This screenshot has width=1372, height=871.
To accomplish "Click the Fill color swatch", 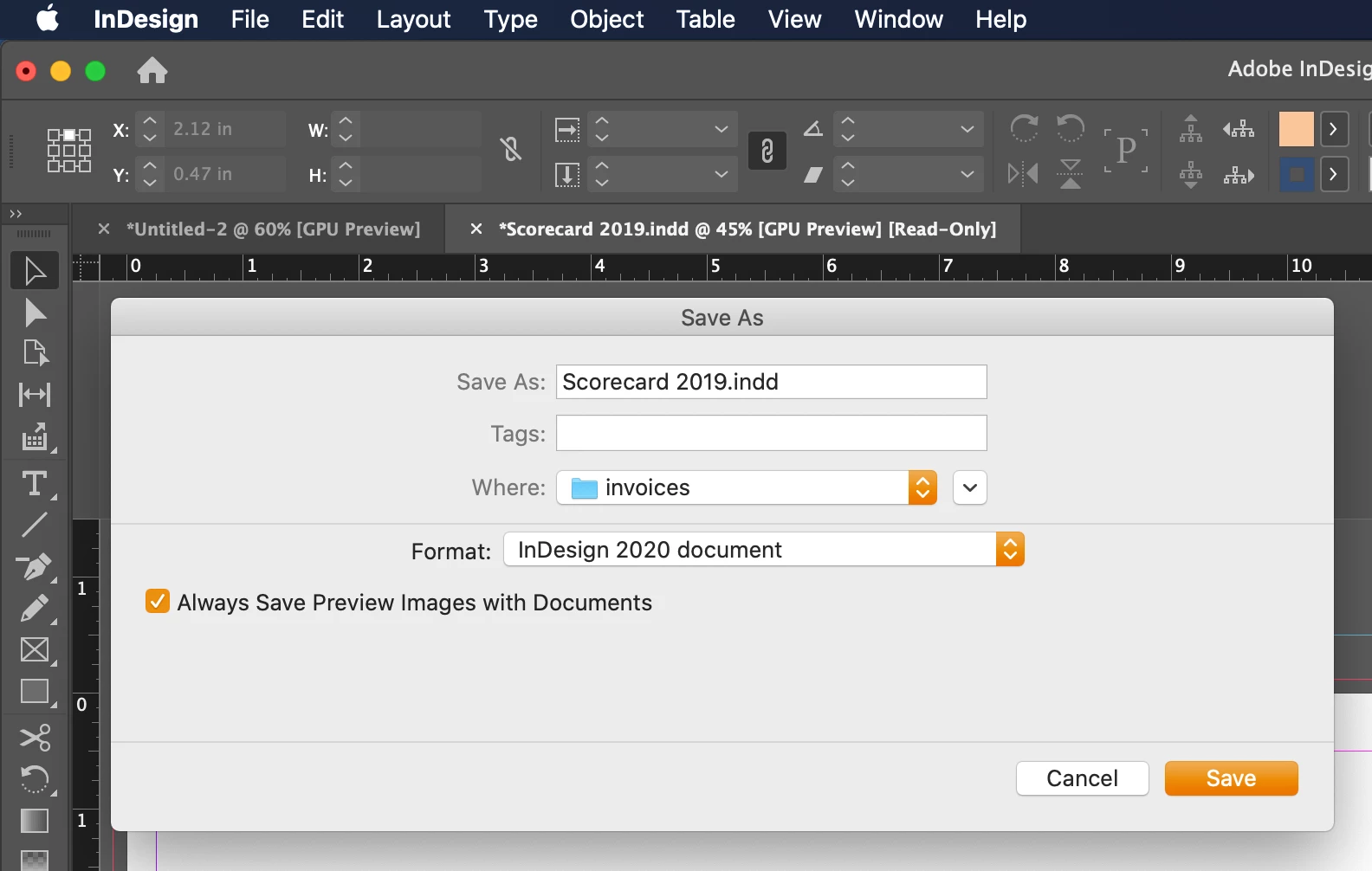I will [x=1297, y=129].
